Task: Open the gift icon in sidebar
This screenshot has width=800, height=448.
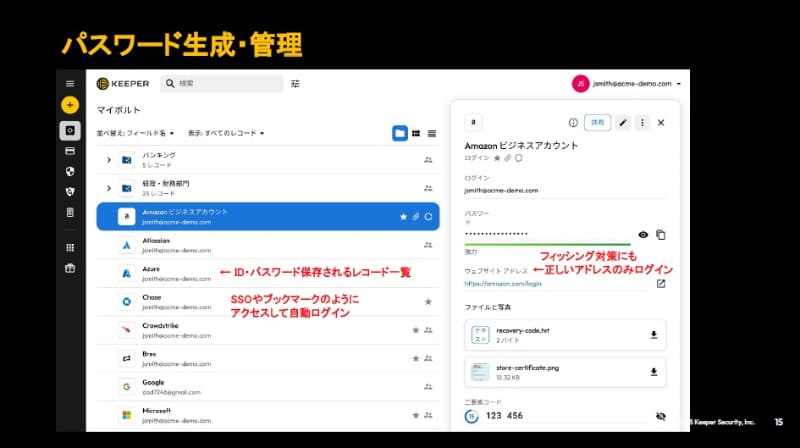Action: click(x=70, y=268)
